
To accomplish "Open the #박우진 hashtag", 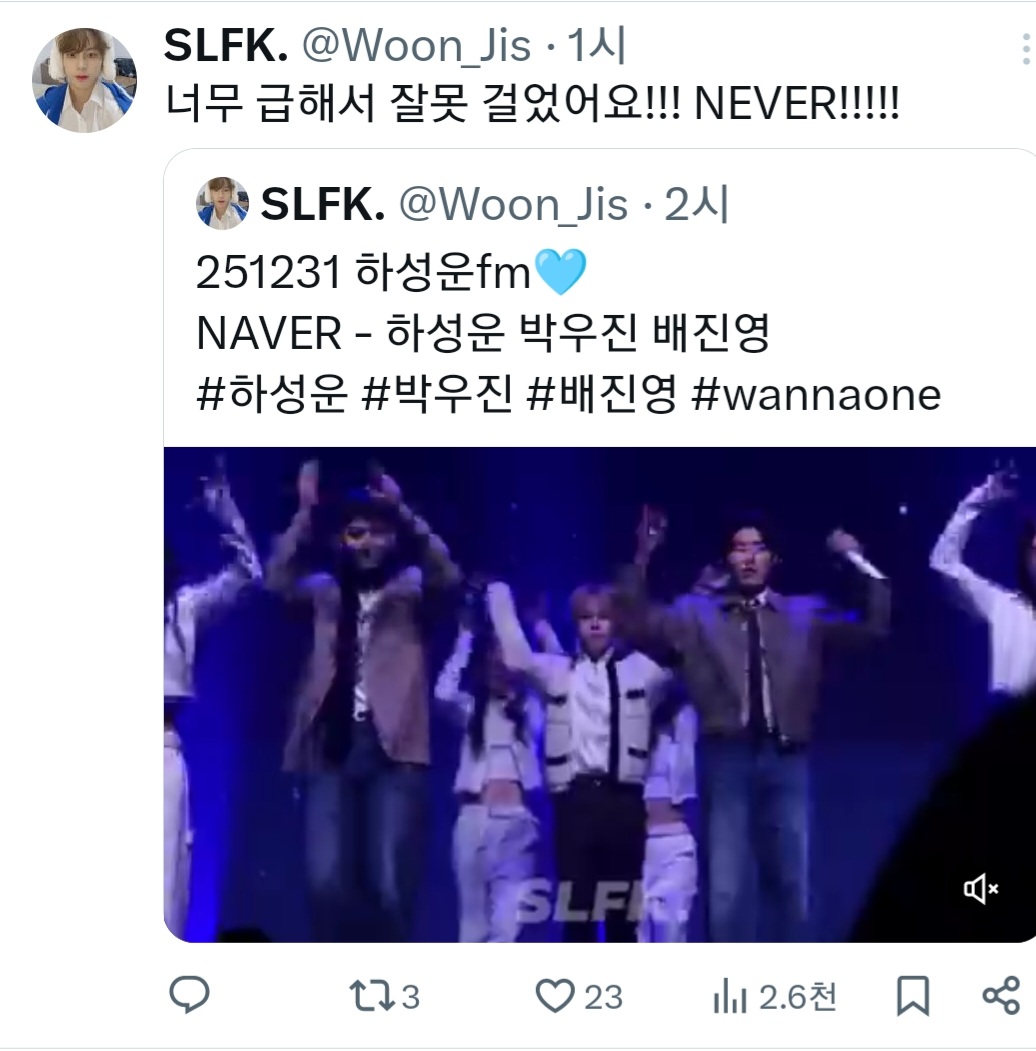I will (437, 394).
